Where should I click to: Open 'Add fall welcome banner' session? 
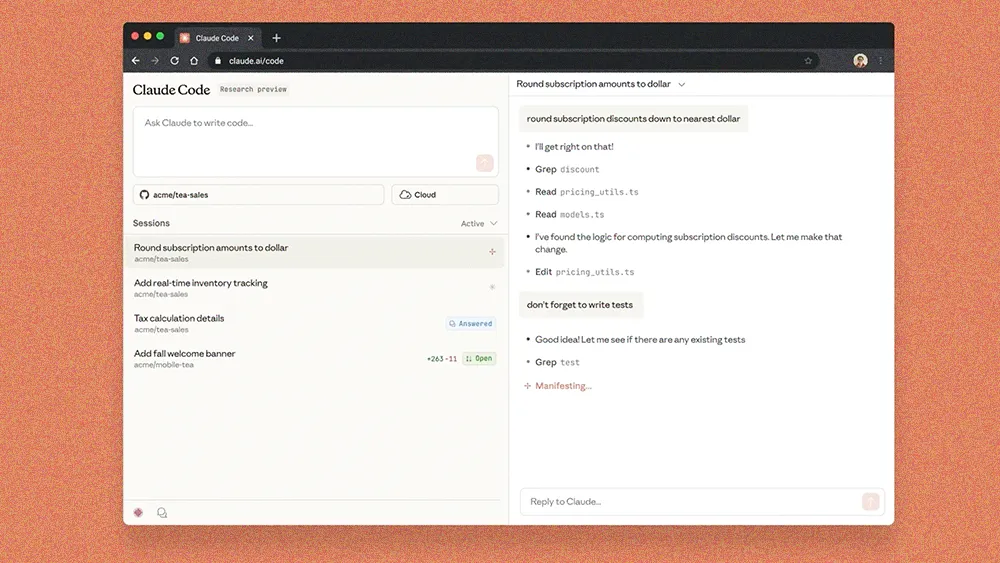coord(315,358)
